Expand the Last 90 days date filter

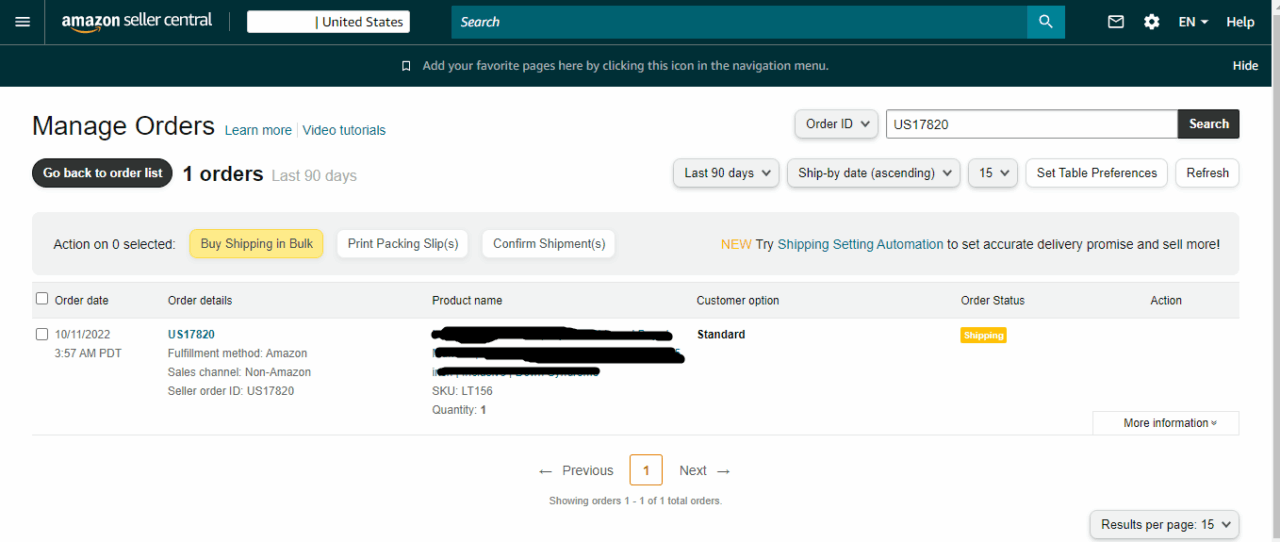726,173
